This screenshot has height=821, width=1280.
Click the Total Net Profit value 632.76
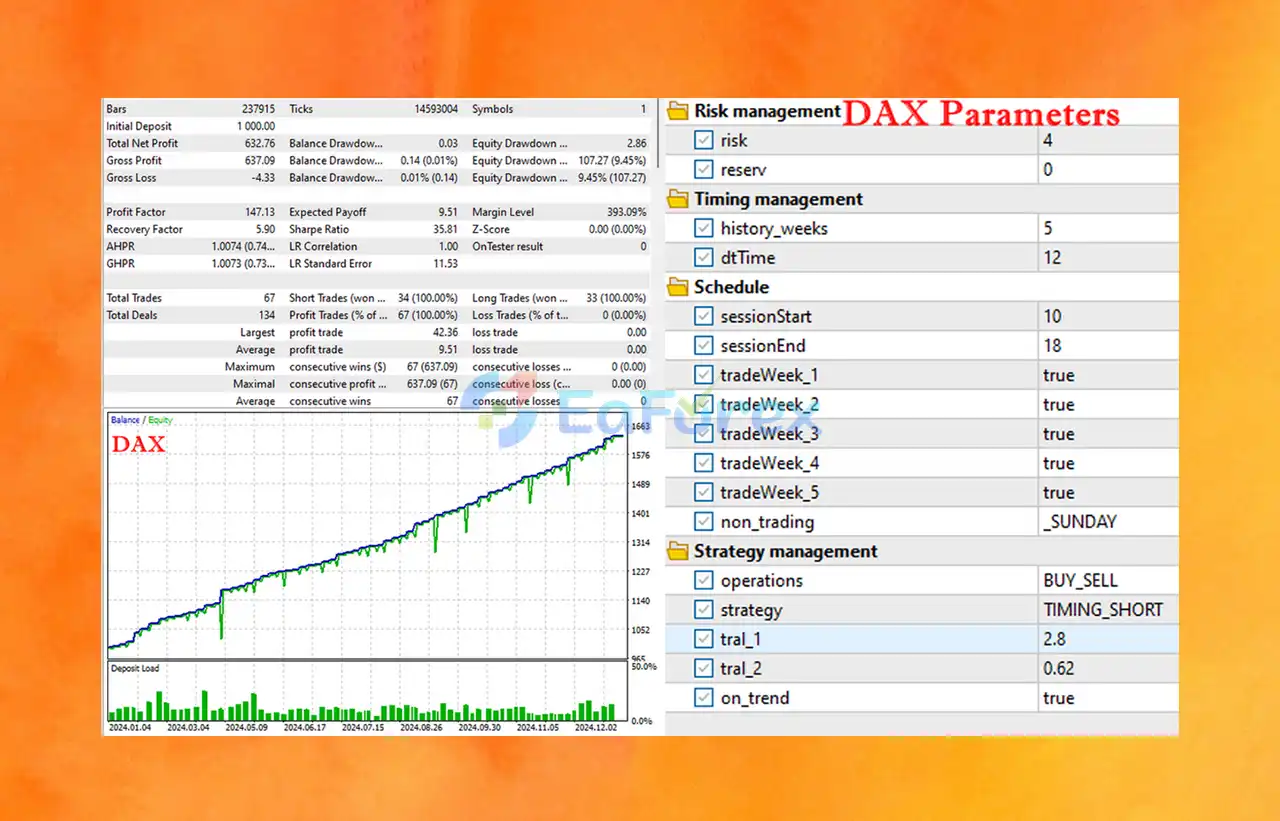pyautogui.click(x=258, y=144)
